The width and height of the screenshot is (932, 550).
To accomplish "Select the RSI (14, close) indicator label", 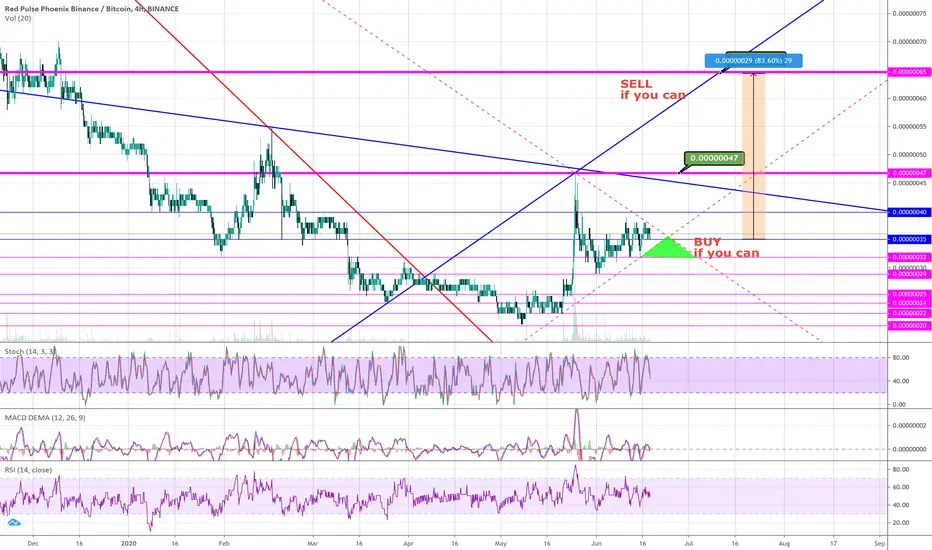I will pyautogui.click(x=29, y=470).
